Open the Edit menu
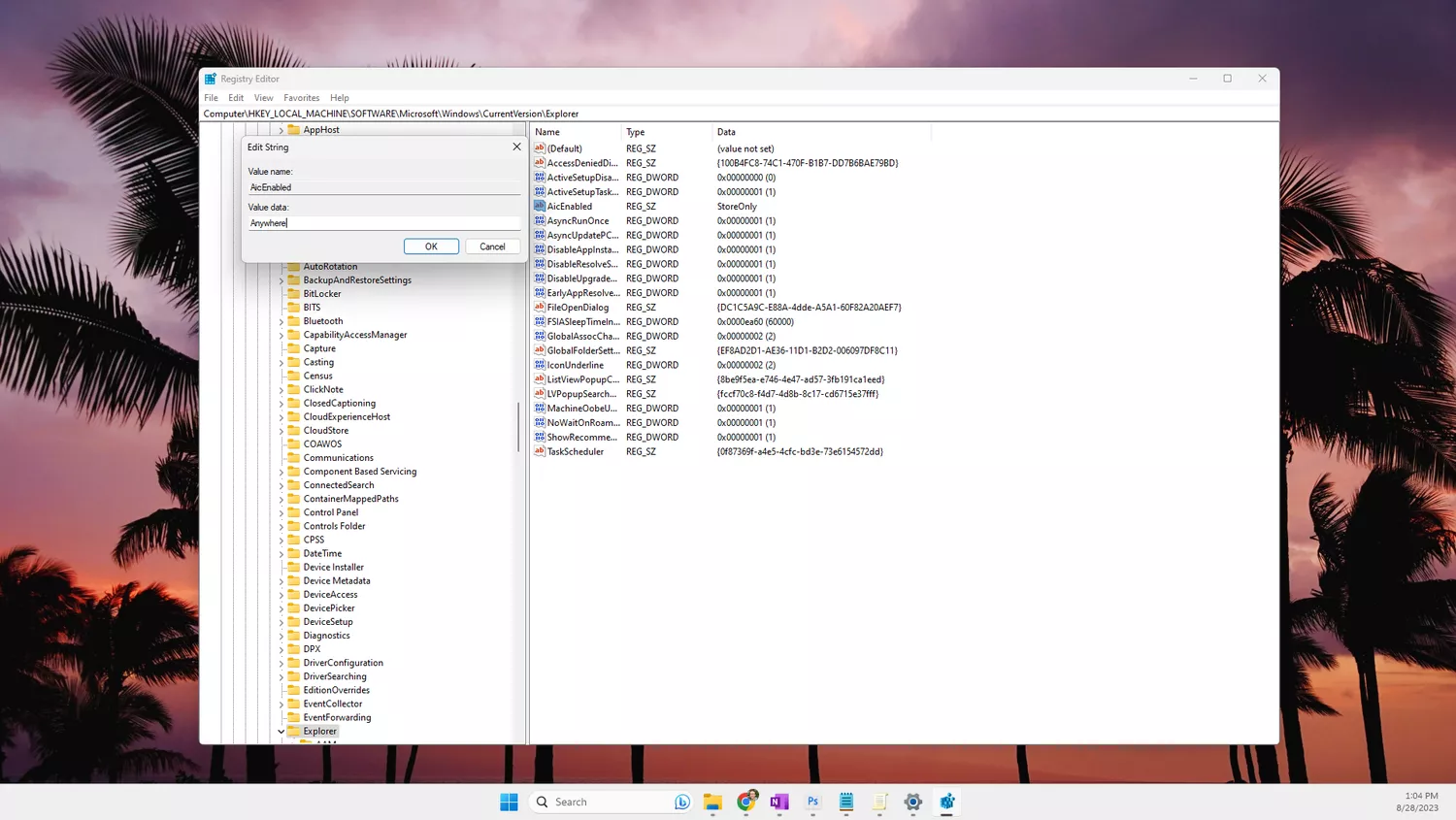The height and width of the screenshot is (820, 1456). pyautogui.click(x=236, y=98)
